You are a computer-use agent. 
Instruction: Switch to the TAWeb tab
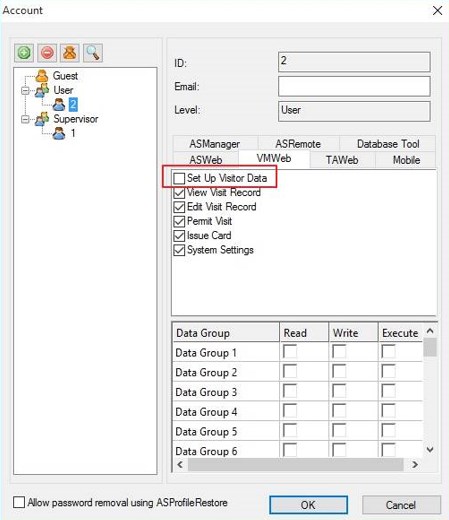(342, 160)
